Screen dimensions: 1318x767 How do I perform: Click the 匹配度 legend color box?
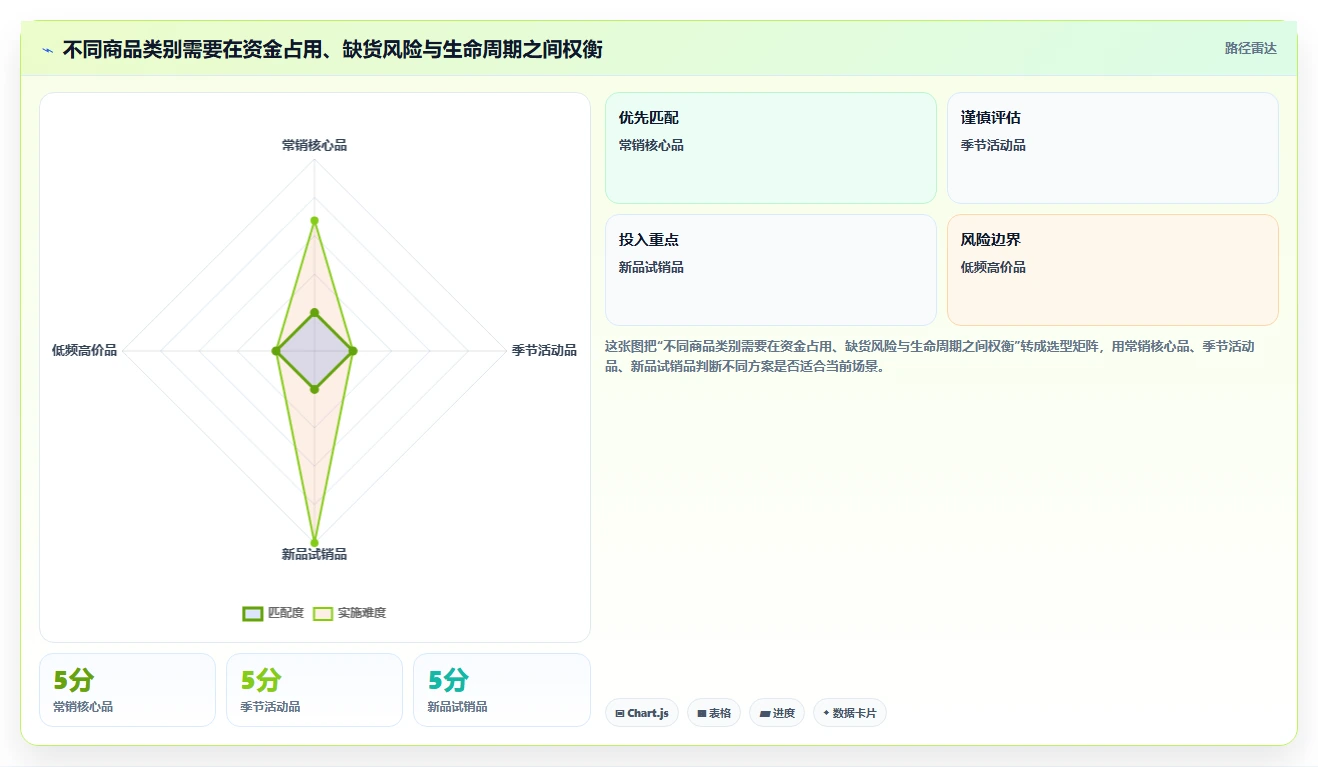coord(253,613)
